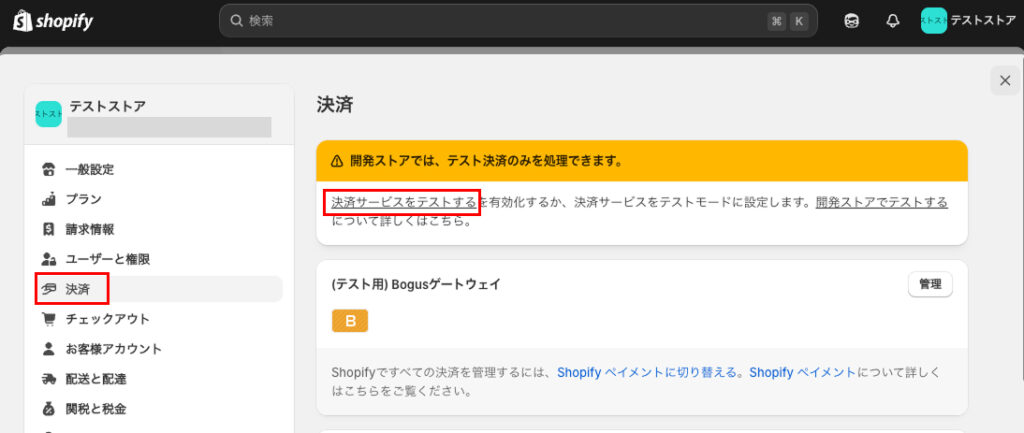Open 関税と税金 settings page
The image size is (1024, 433).
pos(95,409)
